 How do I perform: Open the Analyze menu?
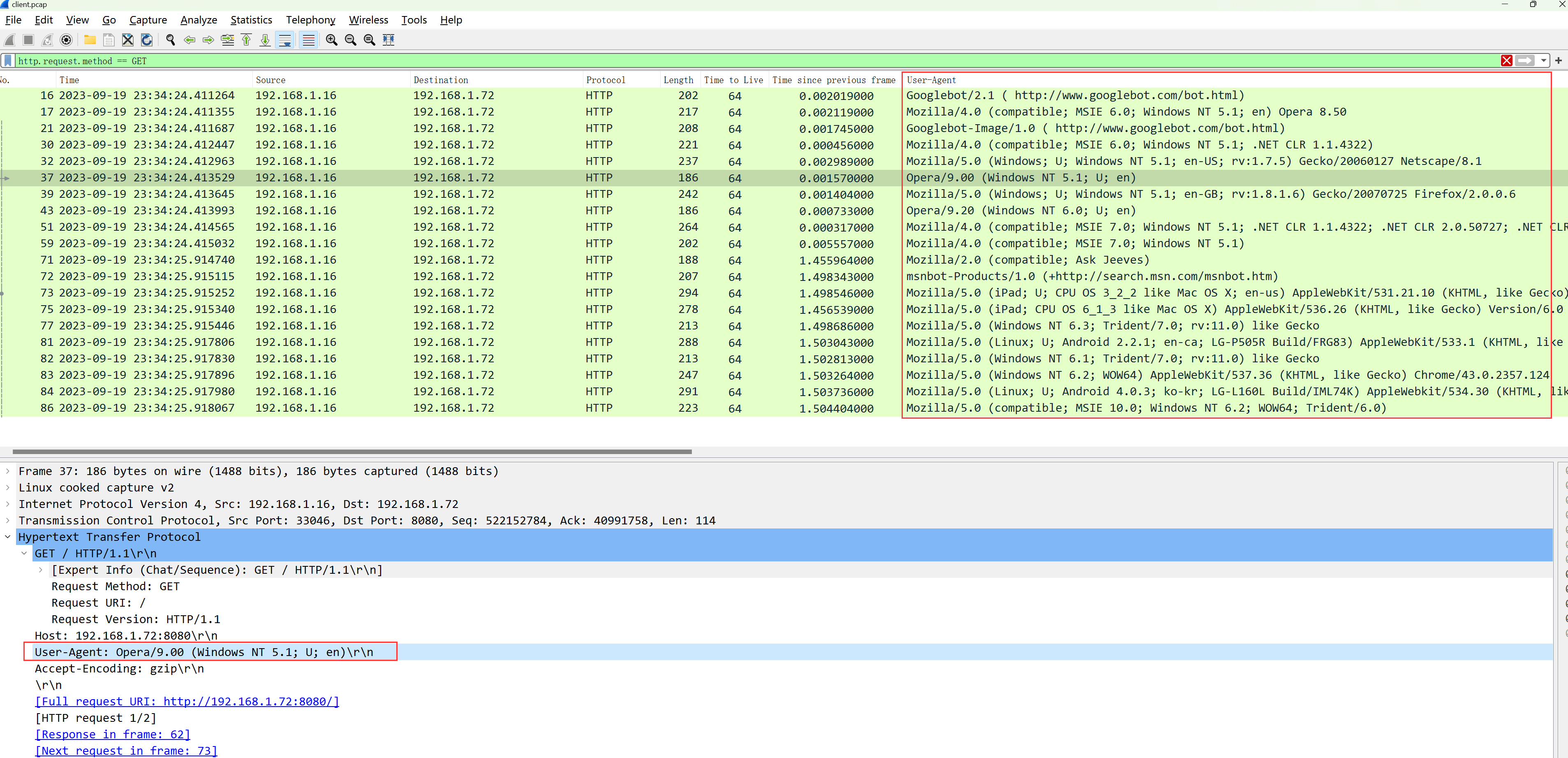(x=199, y=20)
